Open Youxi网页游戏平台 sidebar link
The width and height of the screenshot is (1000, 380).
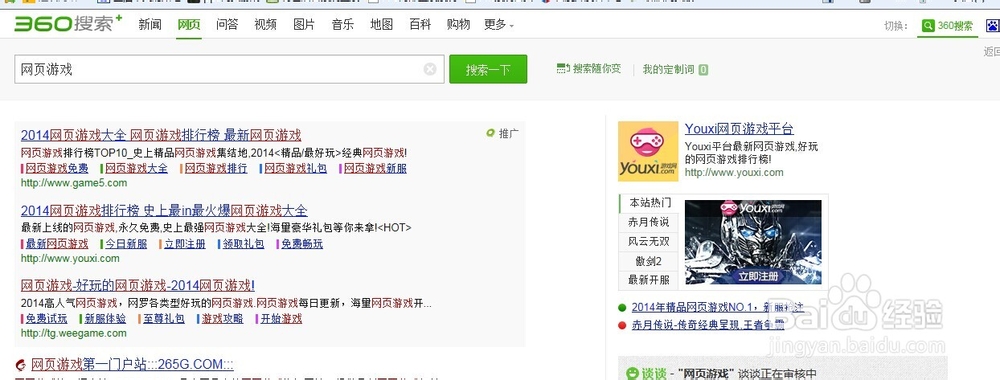739,129
